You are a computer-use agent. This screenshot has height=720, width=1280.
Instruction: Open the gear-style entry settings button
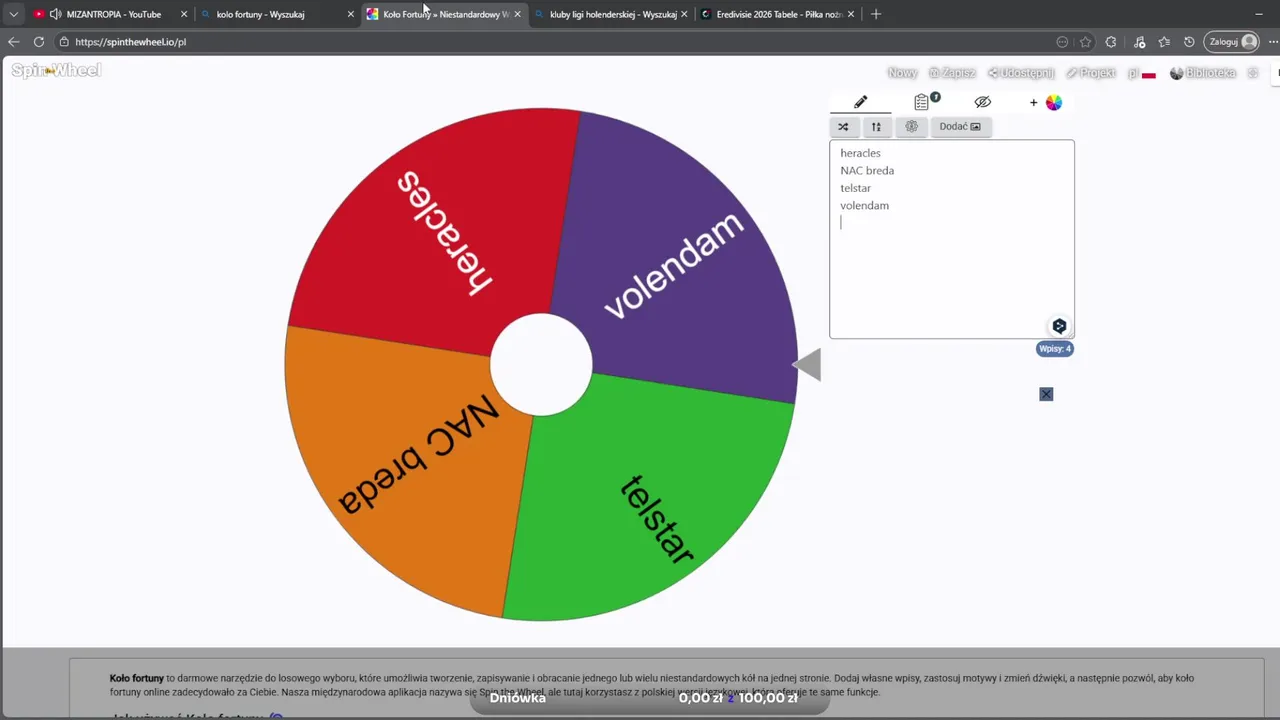click(x=911, y=127)
